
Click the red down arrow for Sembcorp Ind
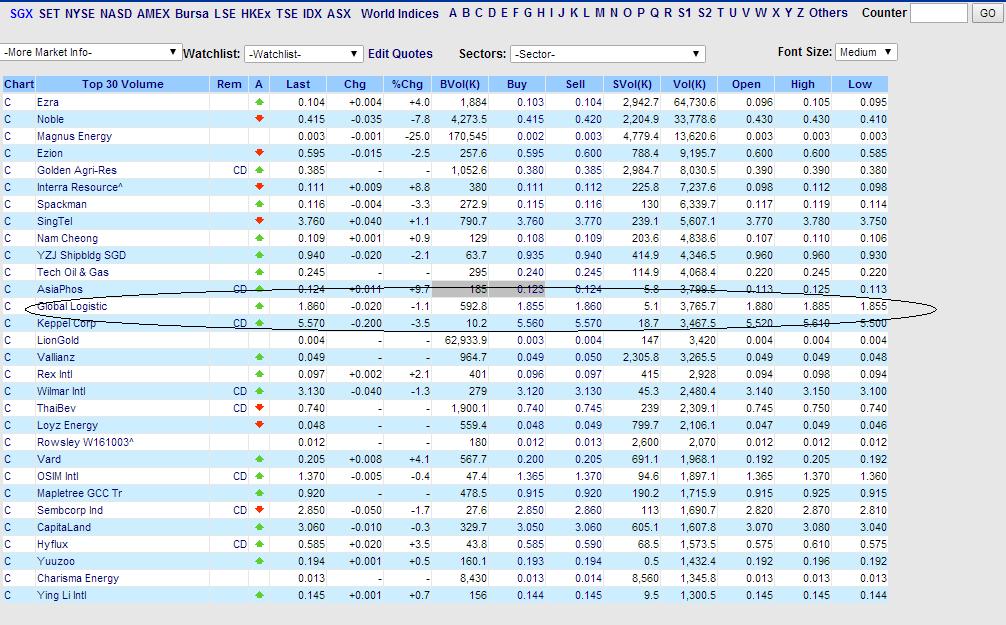[x=259, y=509]
